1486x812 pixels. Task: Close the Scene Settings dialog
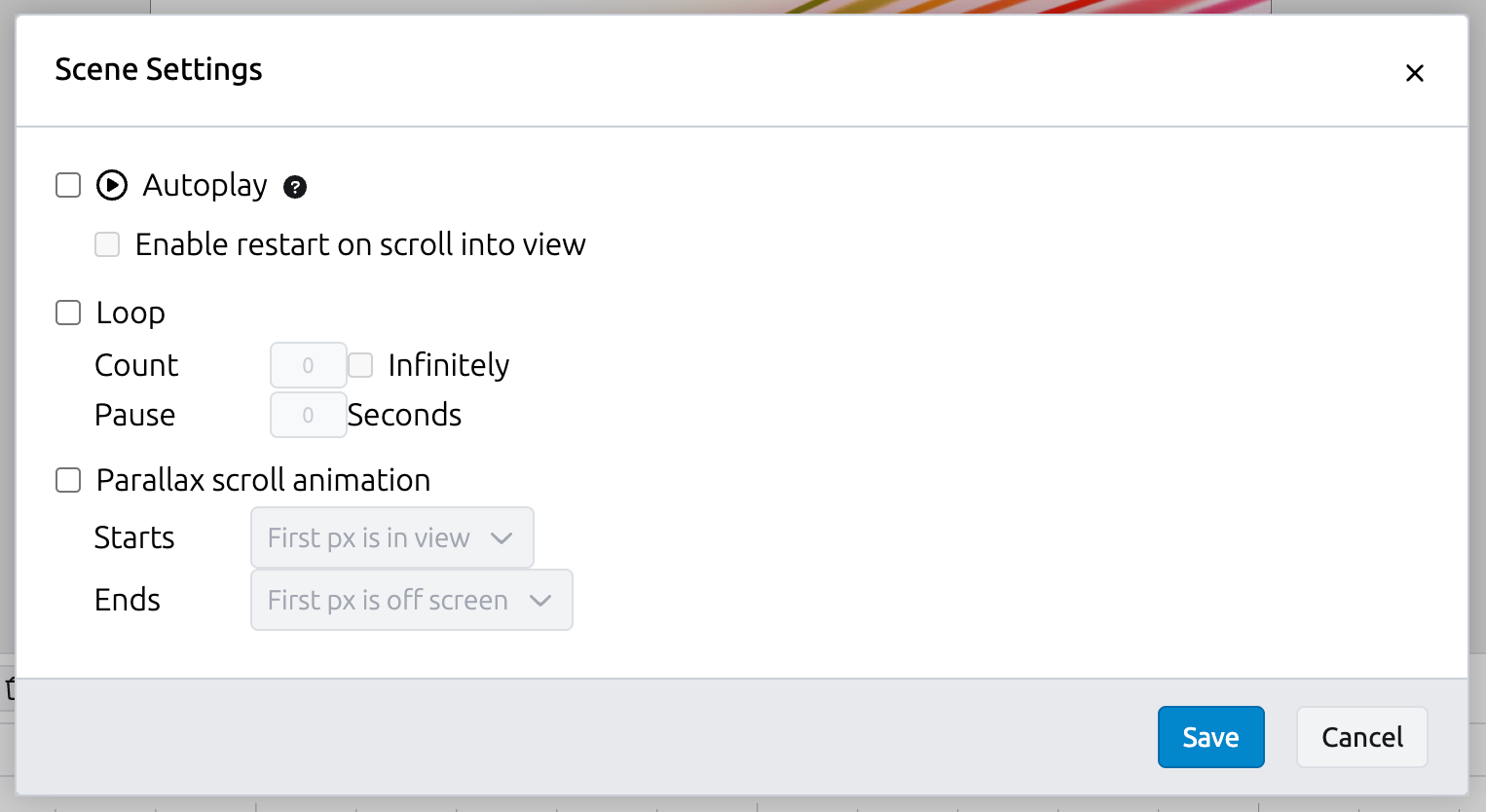point(1414,73)
